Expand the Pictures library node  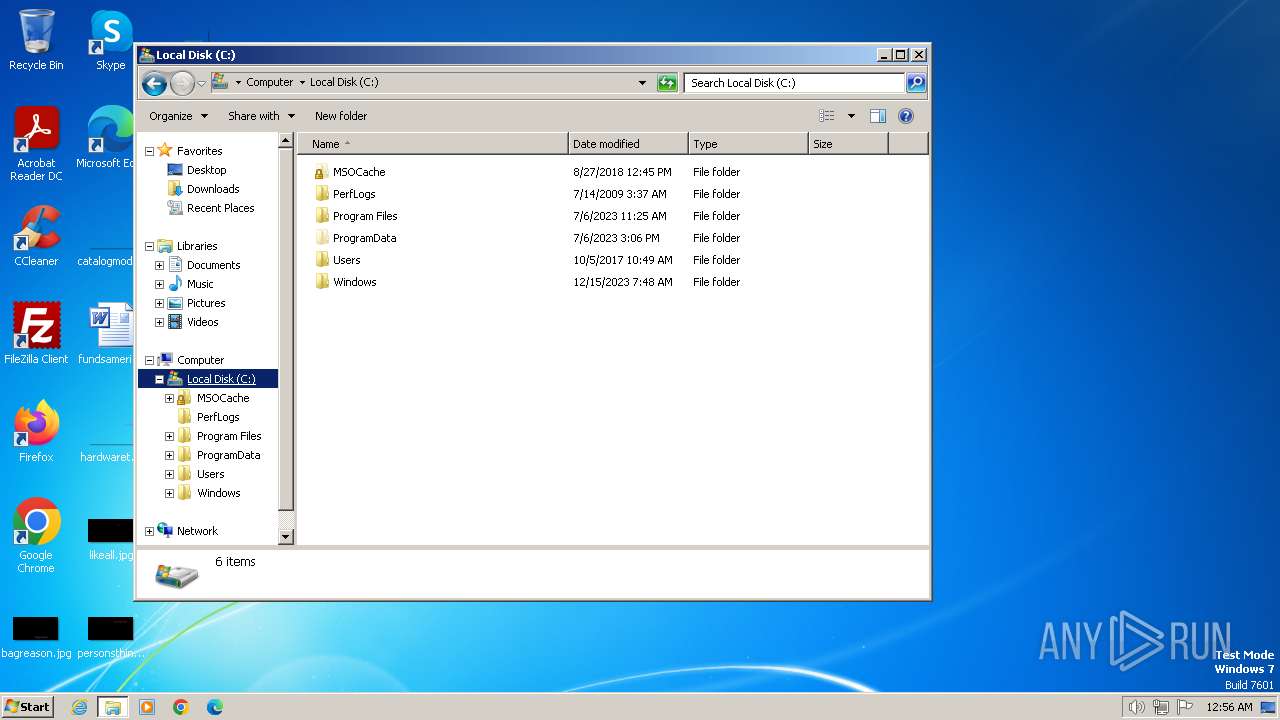[159, 303]
